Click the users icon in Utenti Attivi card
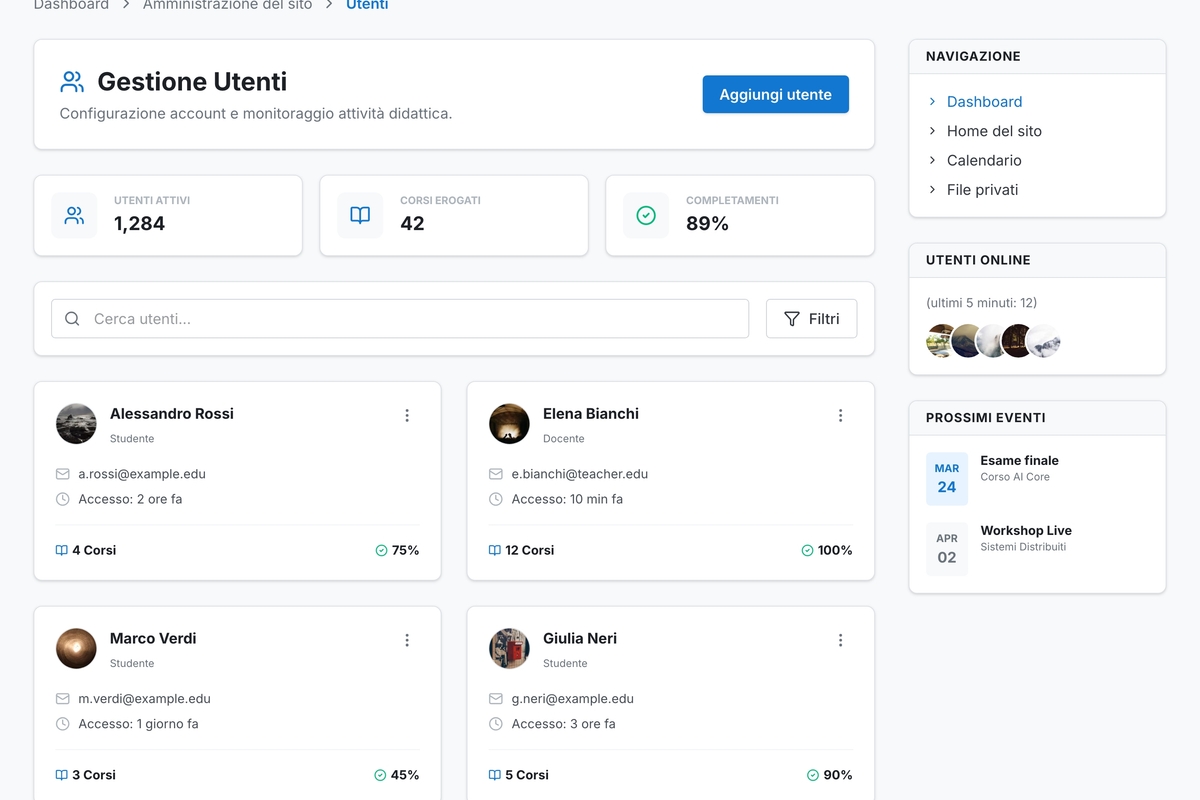Image resolution: width=1200 pixels, height=800 pixels. tap(74, 215)
